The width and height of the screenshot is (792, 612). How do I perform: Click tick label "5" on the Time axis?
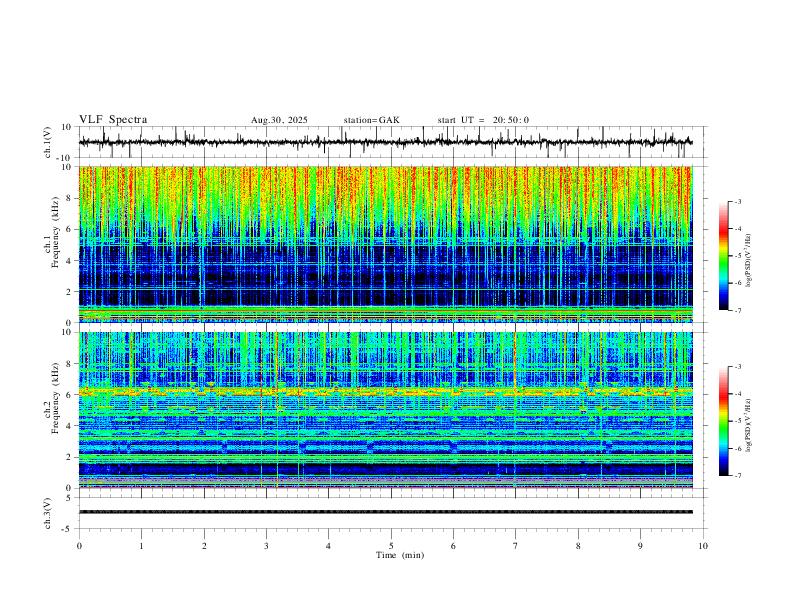tap(391, 546)
